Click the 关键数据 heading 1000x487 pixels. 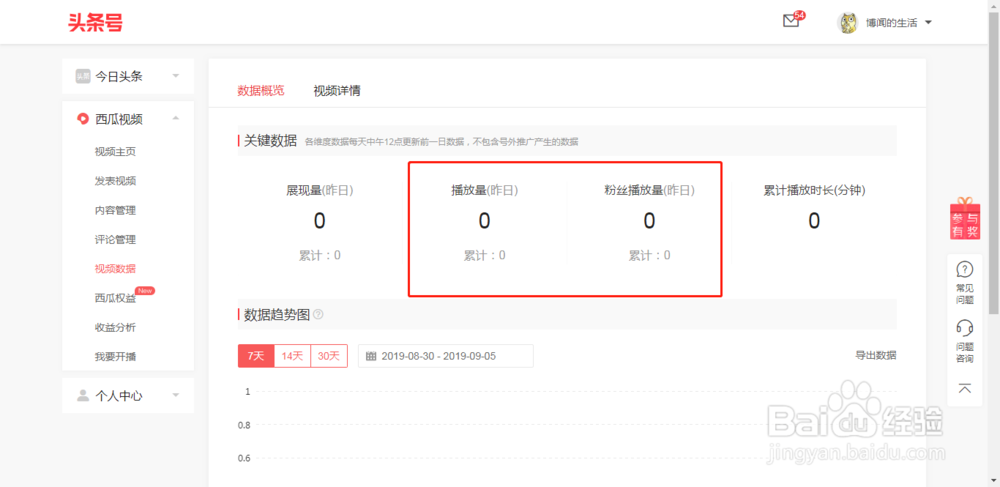tap(270, 141)
